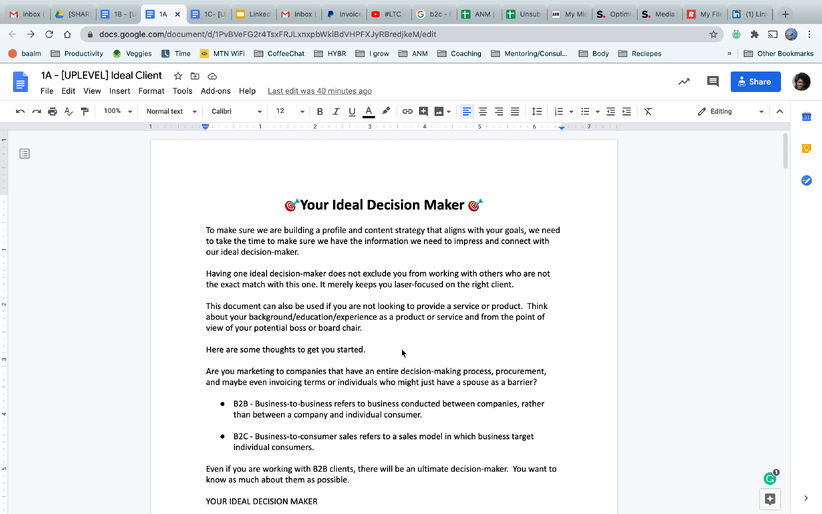This screenshot has width=822, height=514.
Task: Click the blue Share button
Action: click(755, 82)
